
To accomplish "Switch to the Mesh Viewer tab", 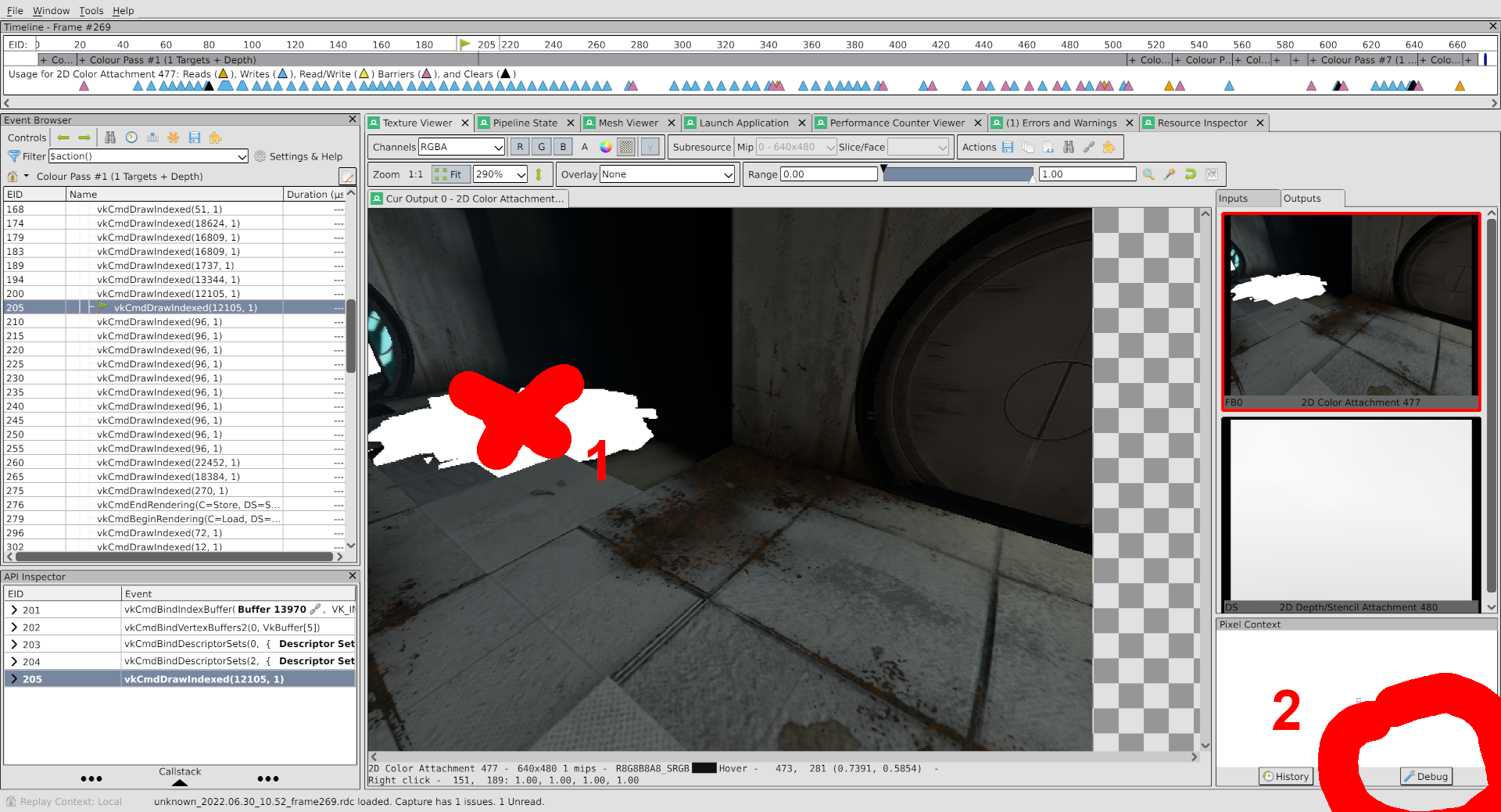I will pos(628,123).
